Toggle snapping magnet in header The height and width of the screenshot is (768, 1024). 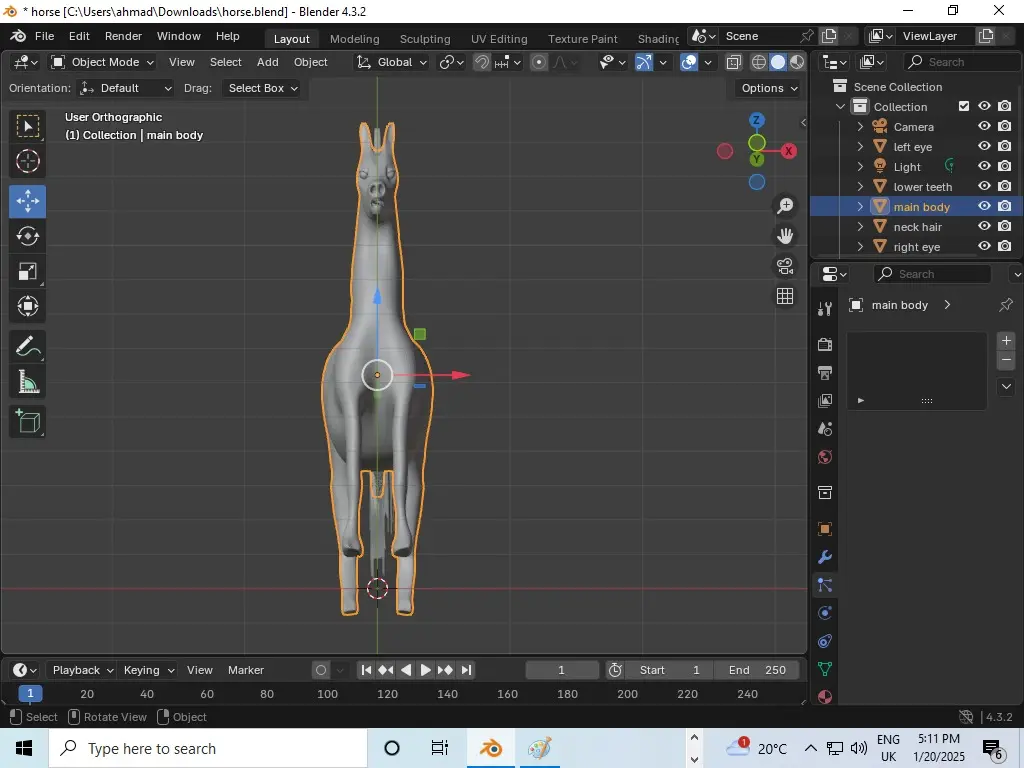click(x=482, y=62)
